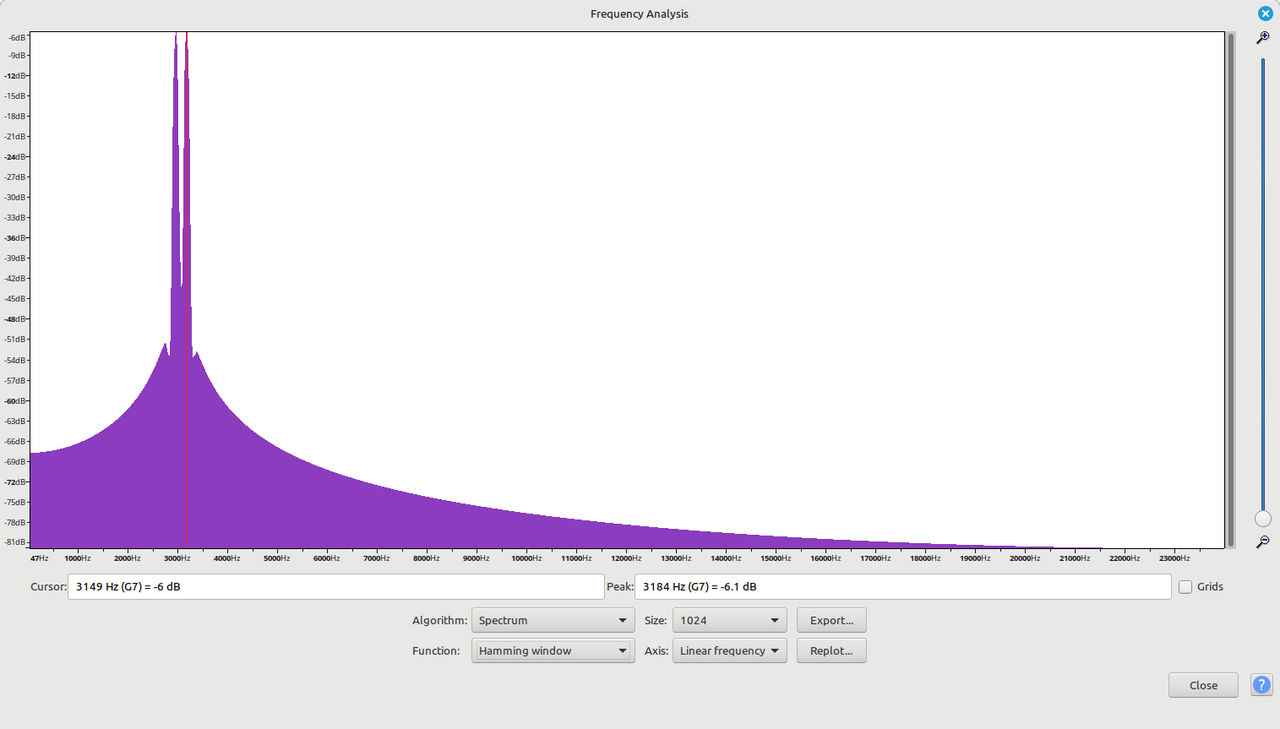
Task: Click the zoom in magnifier icon
Action: (x=1263, y=37)
